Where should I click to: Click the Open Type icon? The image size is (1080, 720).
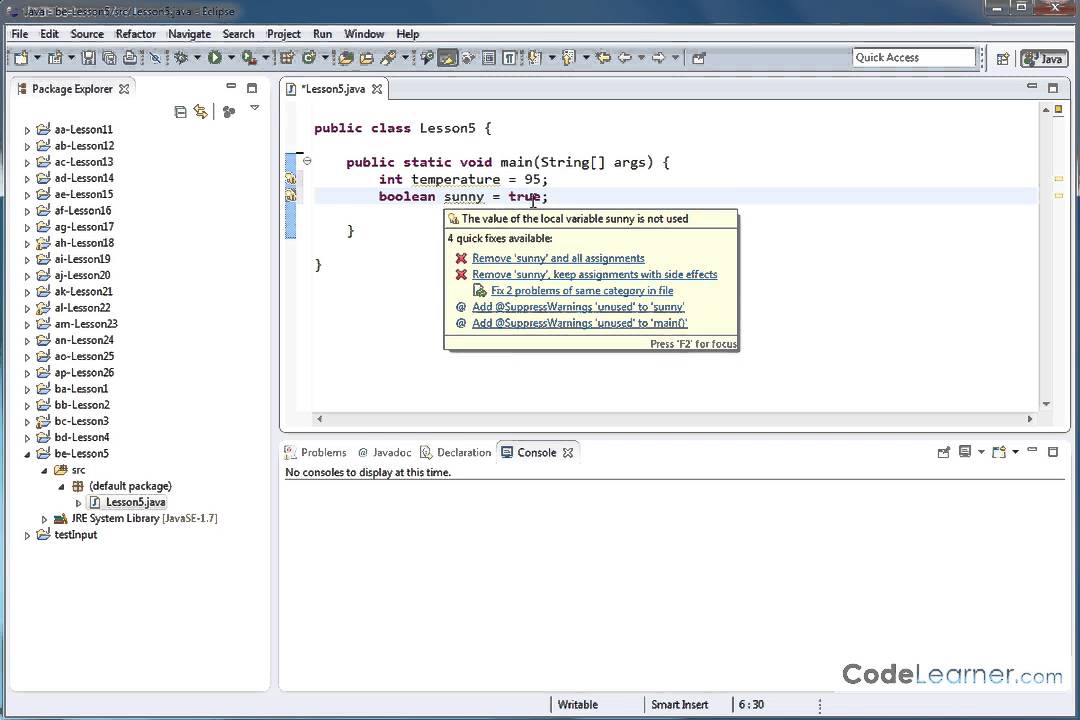[x=346, y=58]
